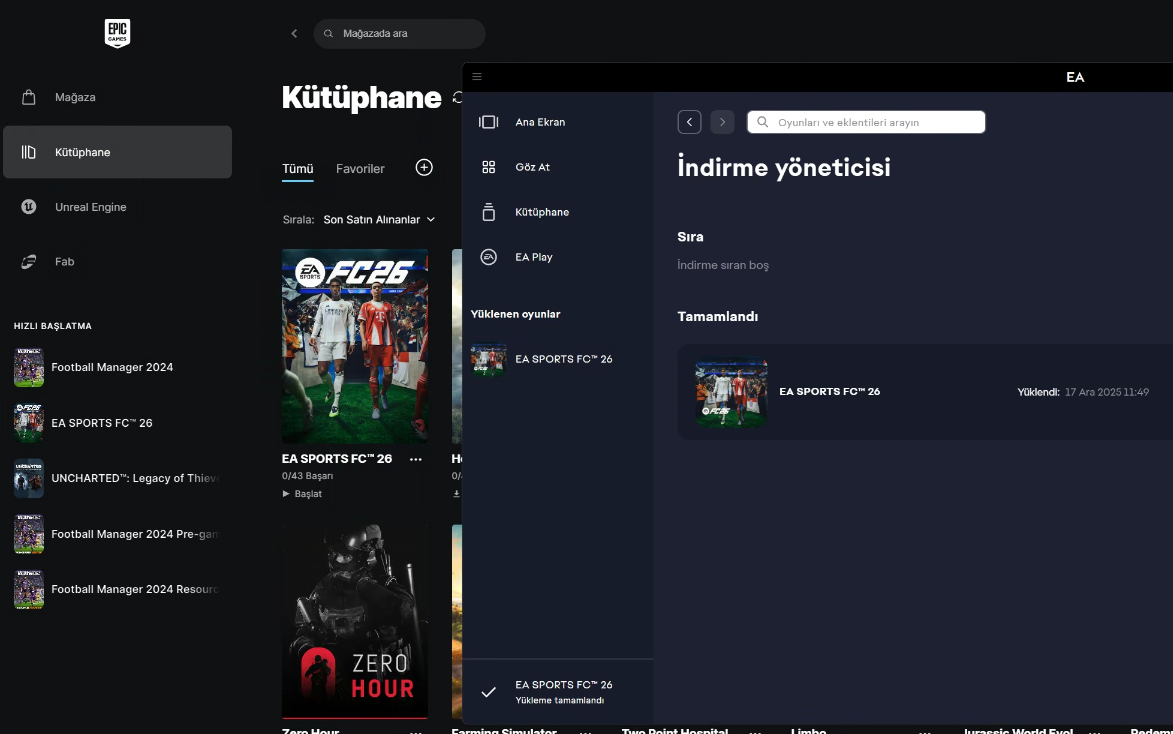Click the EA search magnifier icon
1173x734 pixels.
[762, 122]
